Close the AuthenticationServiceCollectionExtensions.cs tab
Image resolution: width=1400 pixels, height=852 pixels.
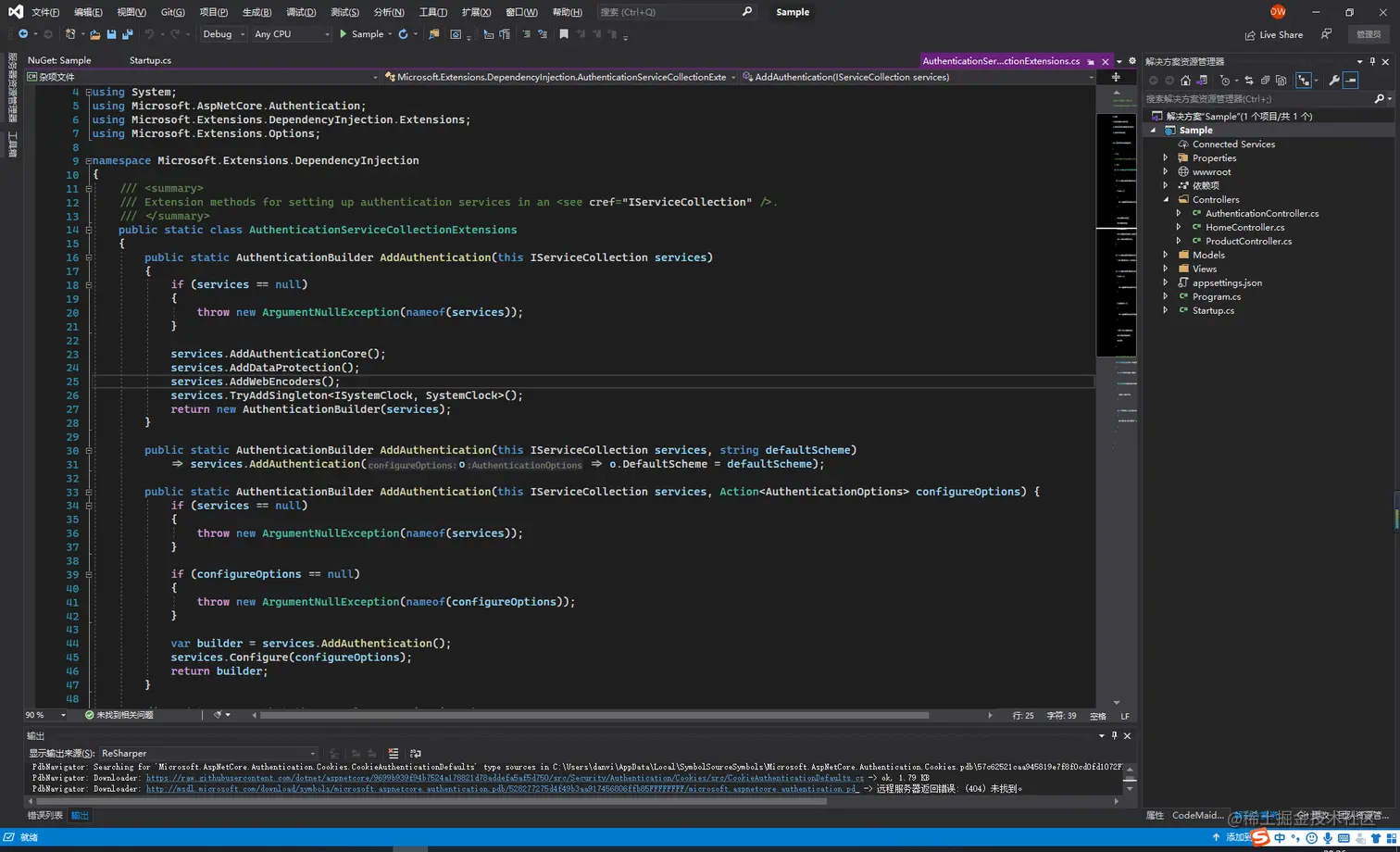pyautogui.click(x=1105, y=61)
